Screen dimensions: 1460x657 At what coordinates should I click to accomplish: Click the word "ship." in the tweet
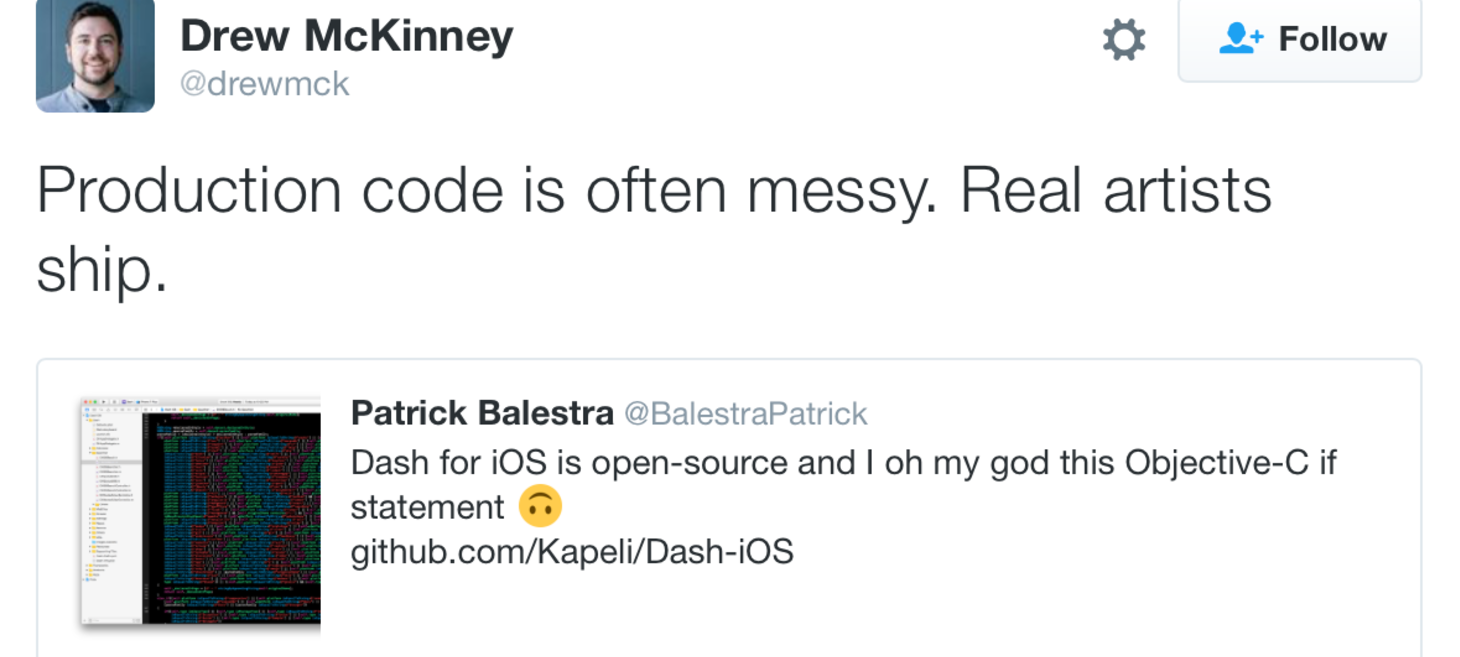point(101,270)
